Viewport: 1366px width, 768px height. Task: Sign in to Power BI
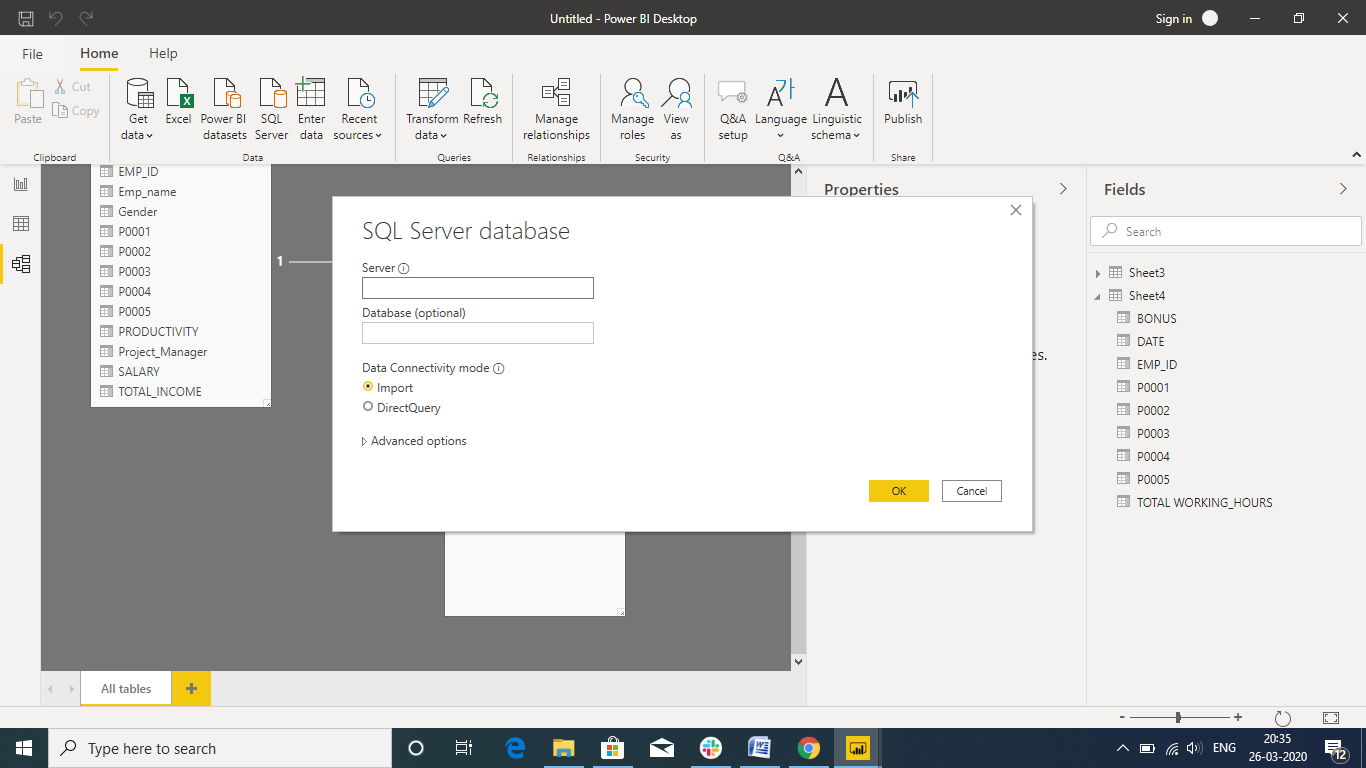[x=1186, y=18]
